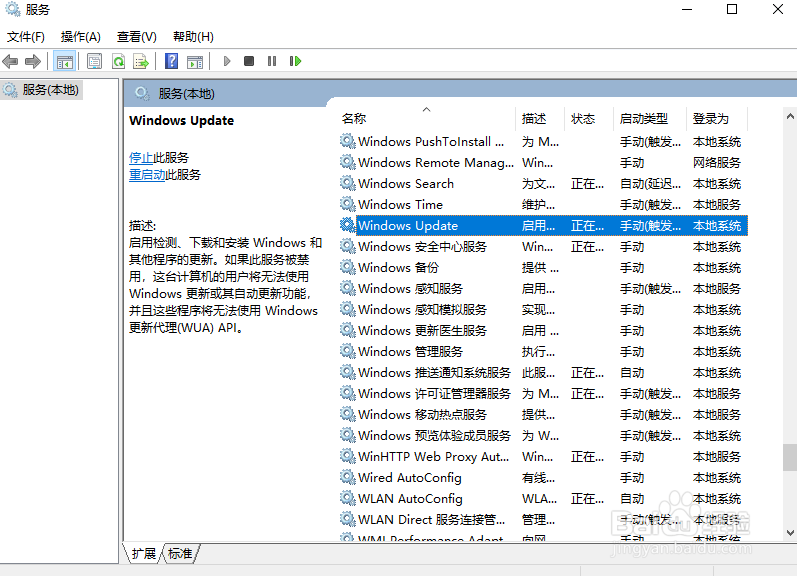This screenshot has height=576, width=797.
Task: Click the Export list toolbar icon
Action: (141, 62)
